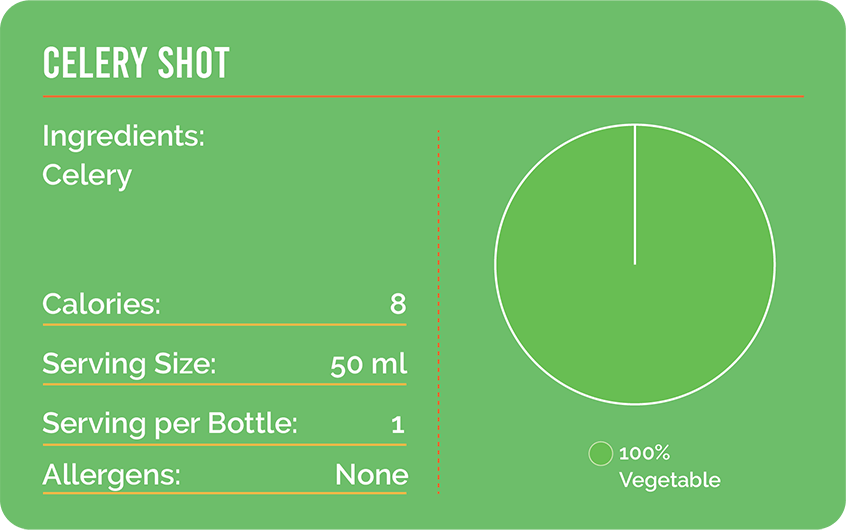Screen dimensions: 846x530
Task: Click the Calories: label
Action: click(101, 304)
